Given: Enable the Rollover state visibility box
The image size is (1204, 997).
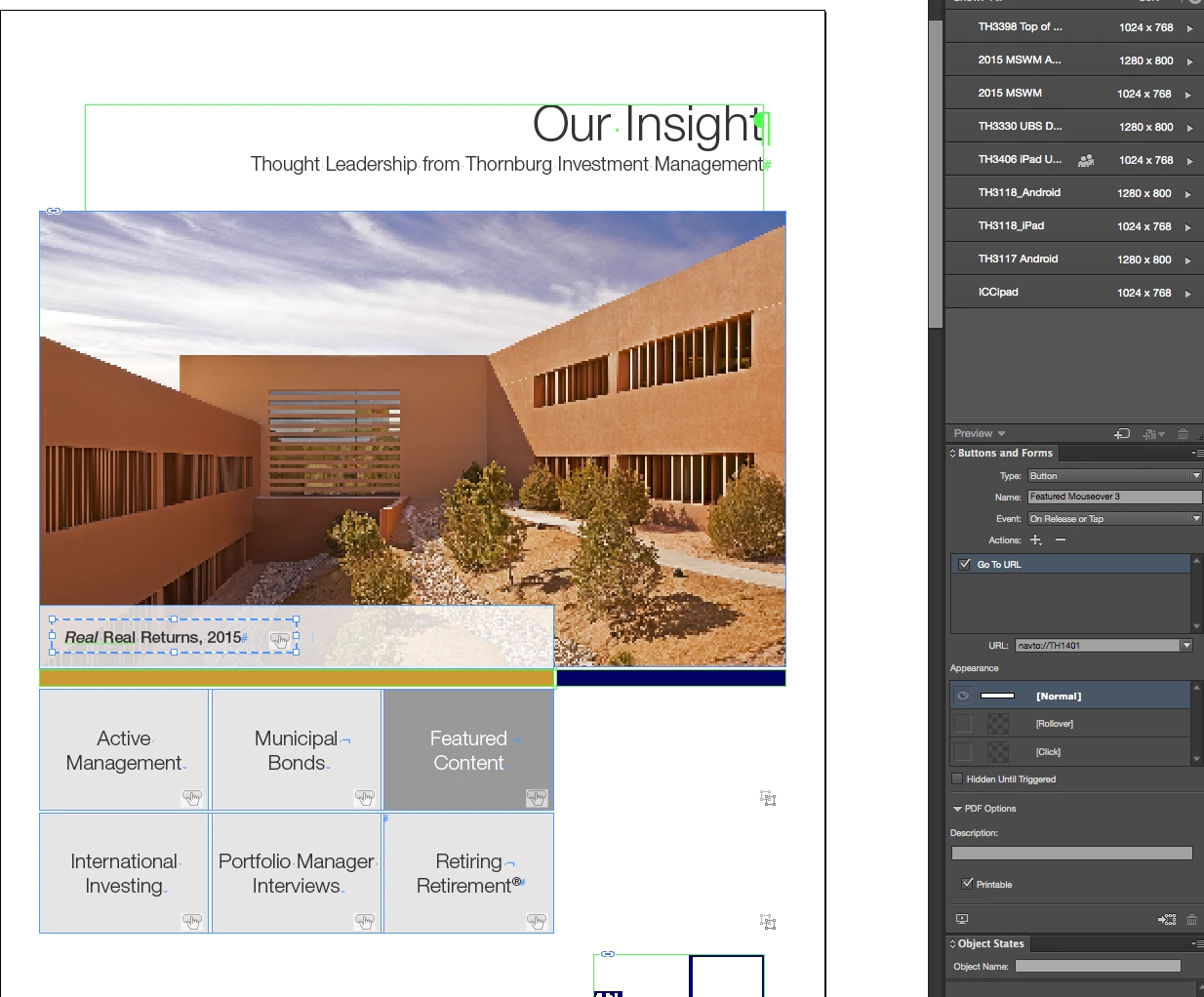Looking at the screenshot, I should [x=963, y=724].
